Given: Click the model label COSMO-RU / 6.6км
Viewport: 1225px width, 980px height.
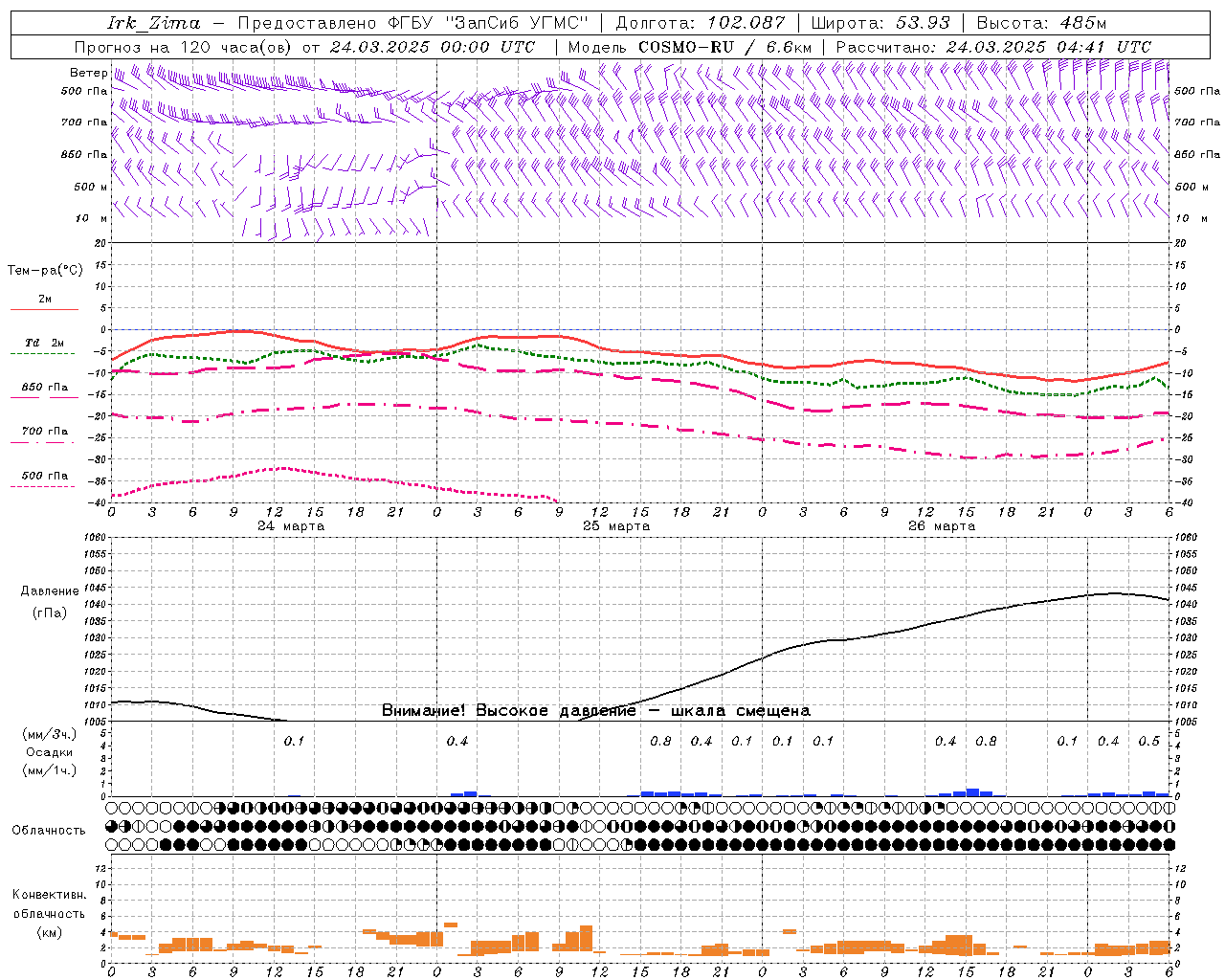Looking at the screenshot, I should point(724,47).
